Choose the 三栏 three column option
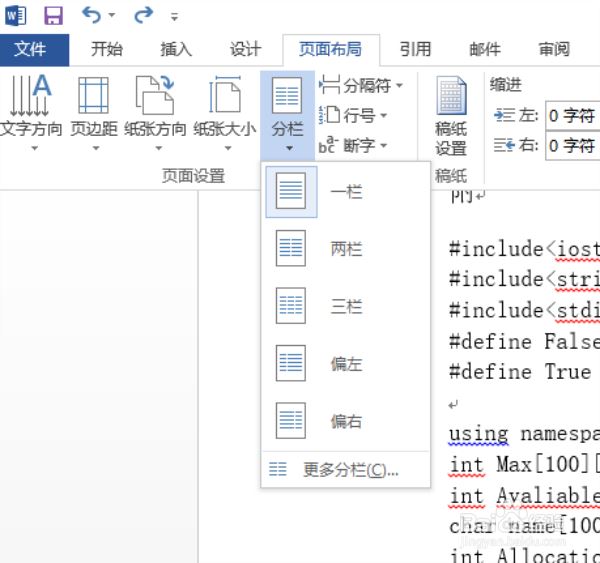The image size is (600, 563). [x=346, y=306]
